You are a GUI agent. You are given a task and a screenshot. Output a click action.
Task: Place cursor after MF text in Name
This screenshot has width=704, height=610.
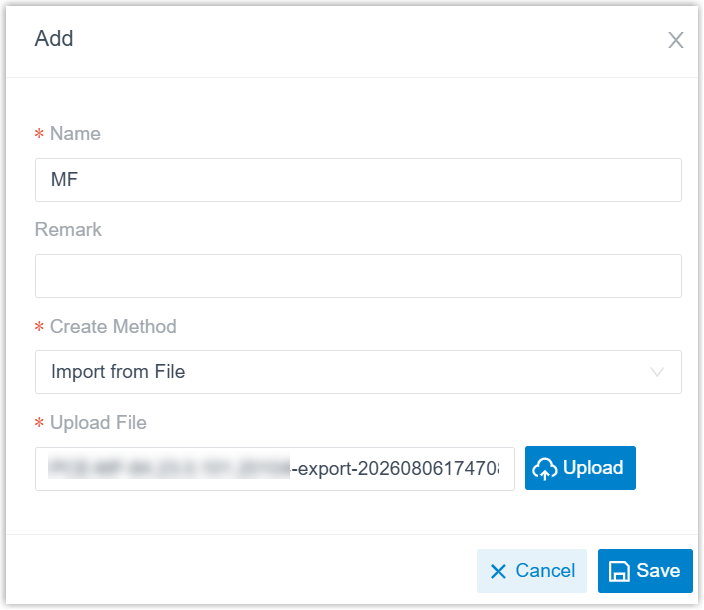[x=80, y=180]
